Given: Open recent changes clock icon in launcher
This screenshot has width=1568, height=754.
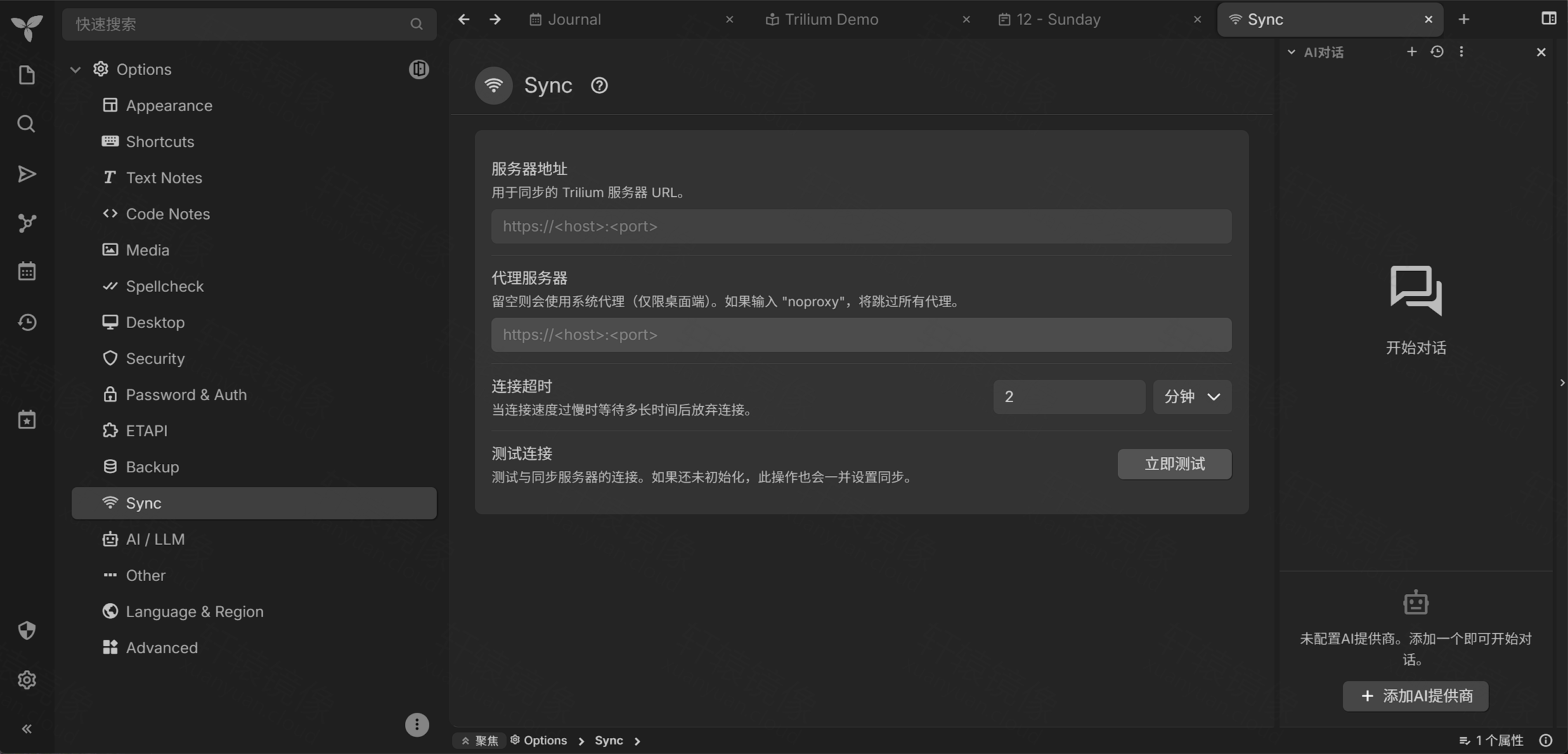Looking at the screenshot, I should 27,322.
